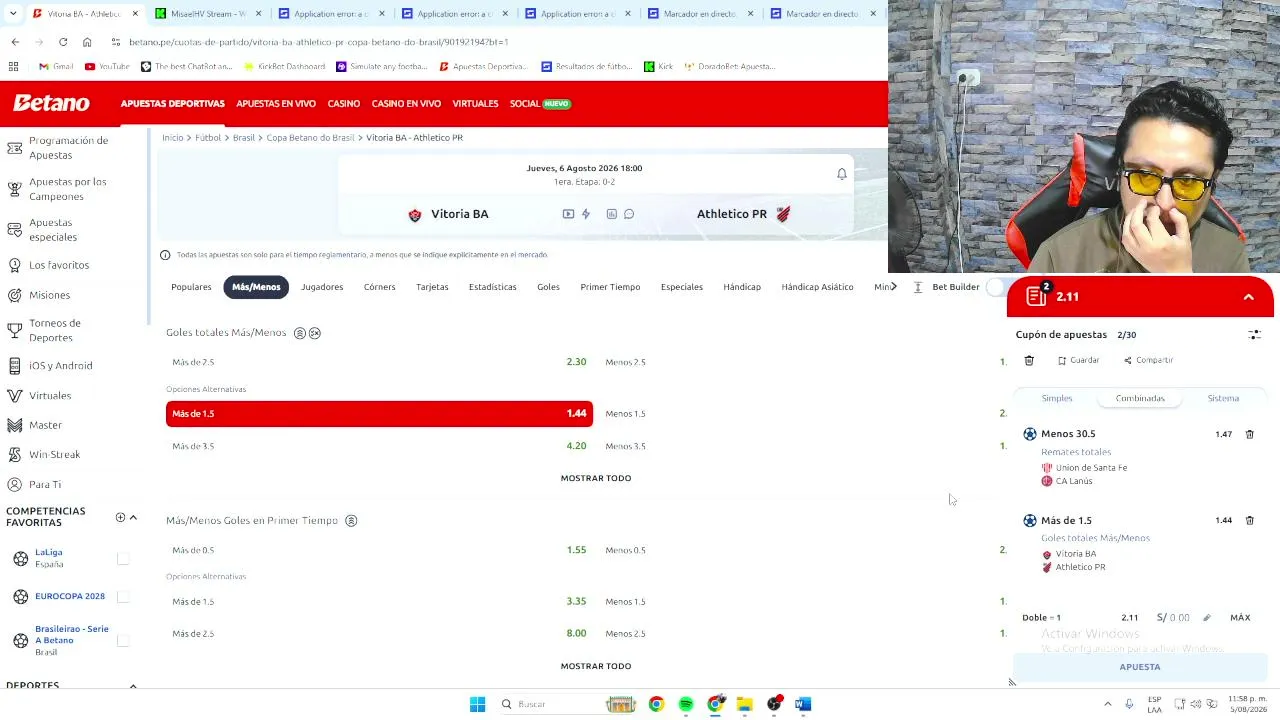Add a favorite competition with plus icon
Screen dimensions: 1280x720
click(120, 517)
